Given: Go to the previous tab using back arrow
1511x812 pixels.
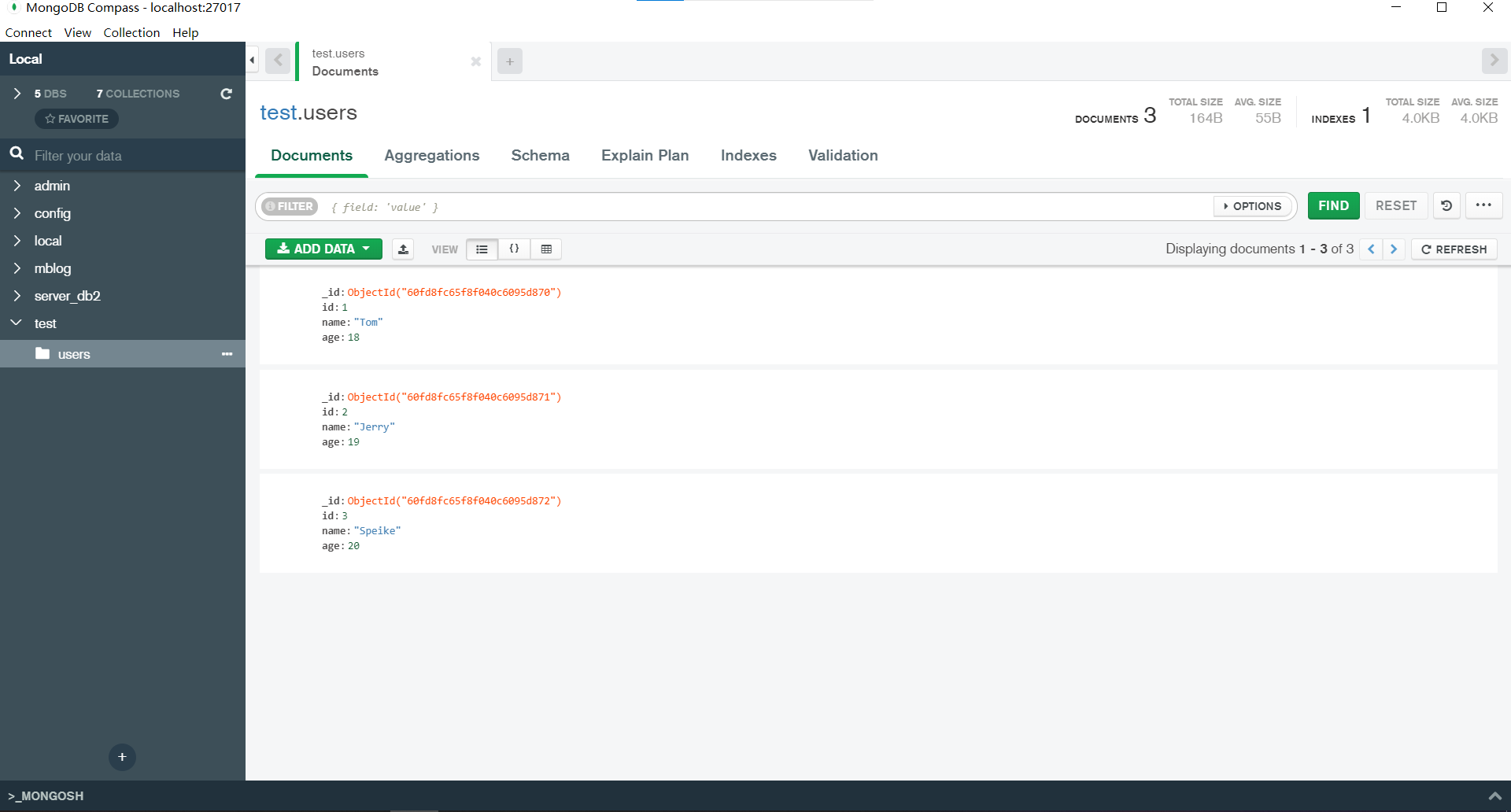Looking at the screenshot, I should click(x=278, y=61).
